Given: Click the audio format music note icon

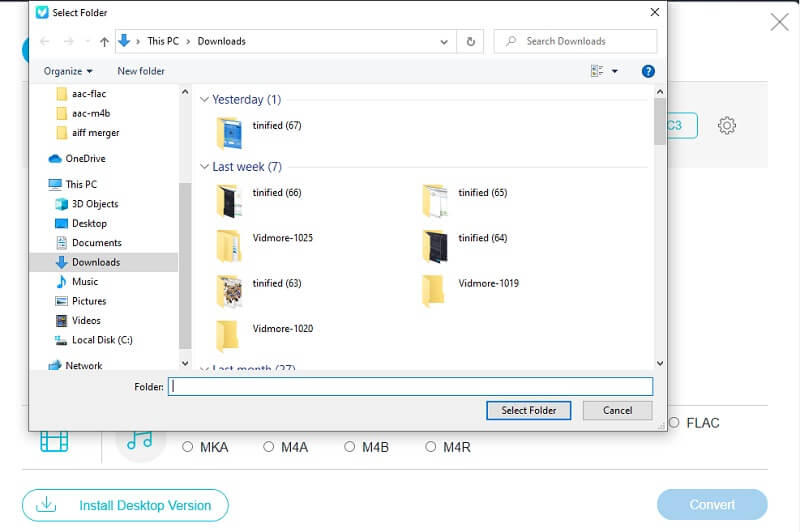Looking at the screenshot, I should tap(140, 440).
